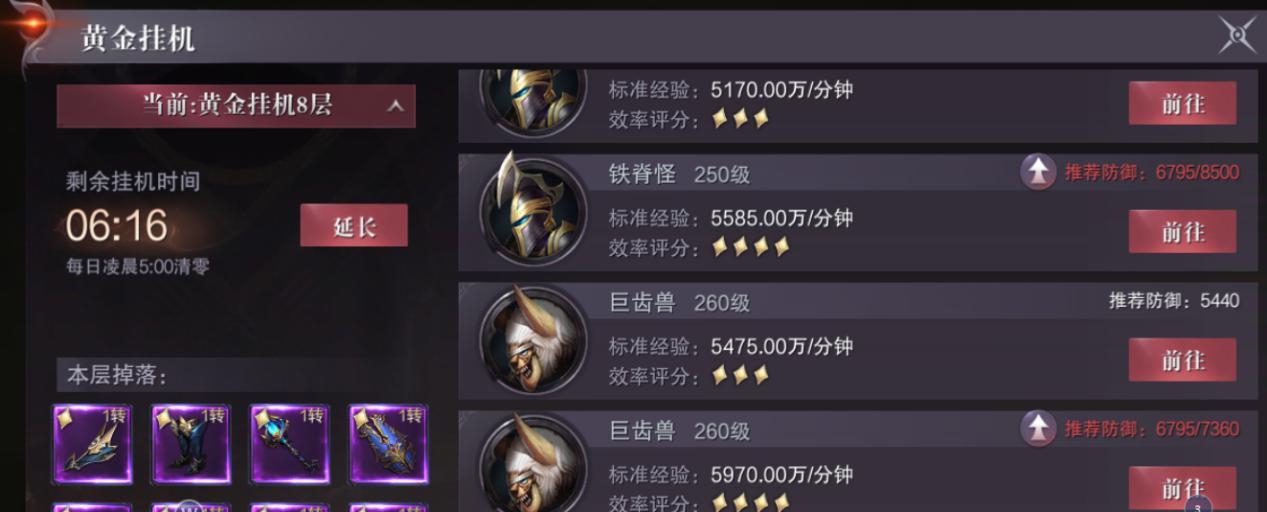Open the fourth drop item (blue shield)
The height and width of the screenshot is (512, 1267).
(x=389, y=445)
